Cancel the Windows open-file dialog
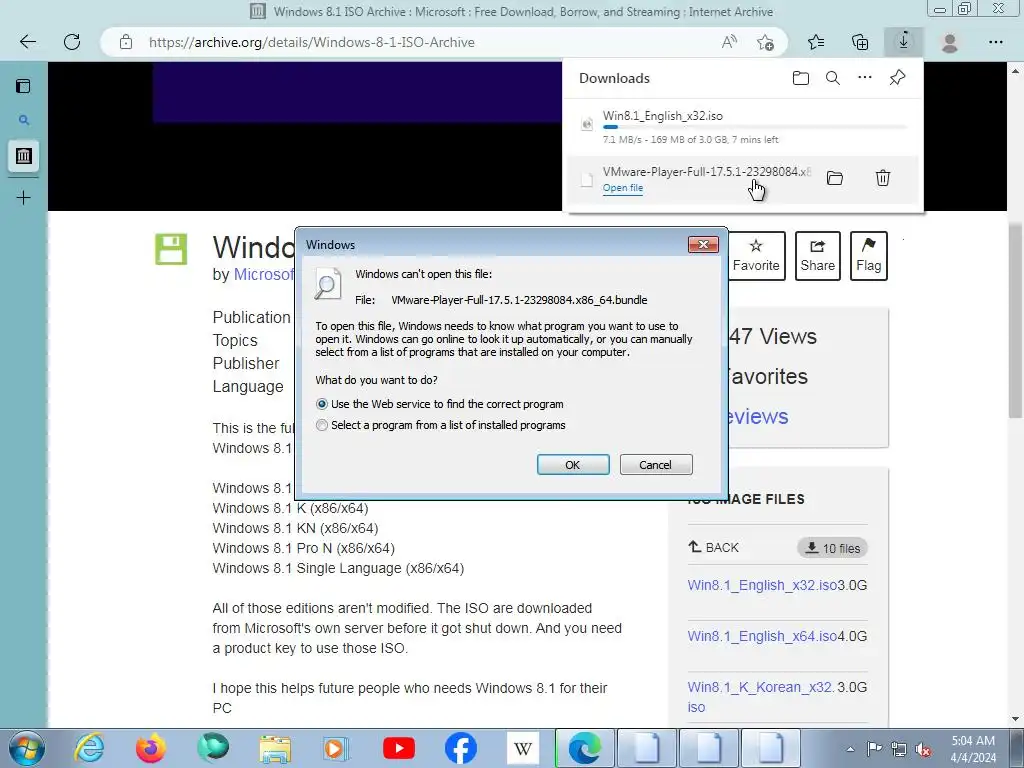 (656, 465)
